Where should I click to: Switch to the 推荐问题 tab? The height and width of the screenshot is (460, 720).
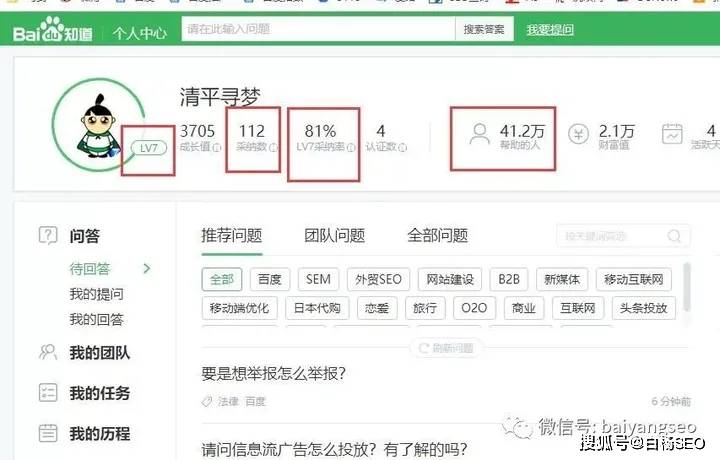[x=231, y=236]
